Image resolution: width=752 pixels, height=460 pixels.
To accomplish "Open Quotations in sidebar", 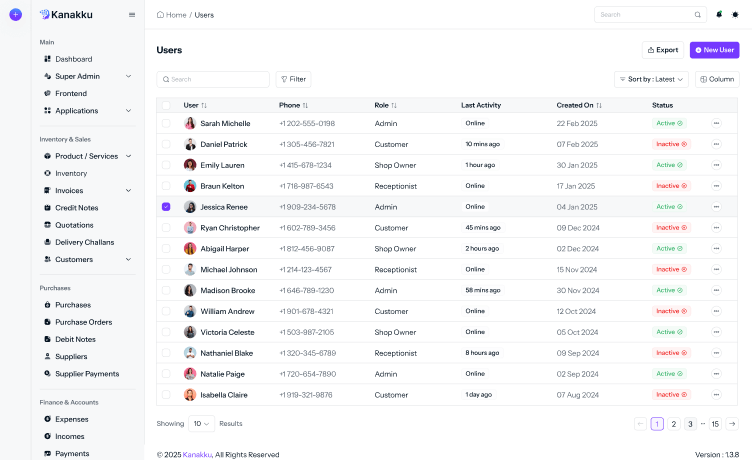I will (x=74, y=225).
